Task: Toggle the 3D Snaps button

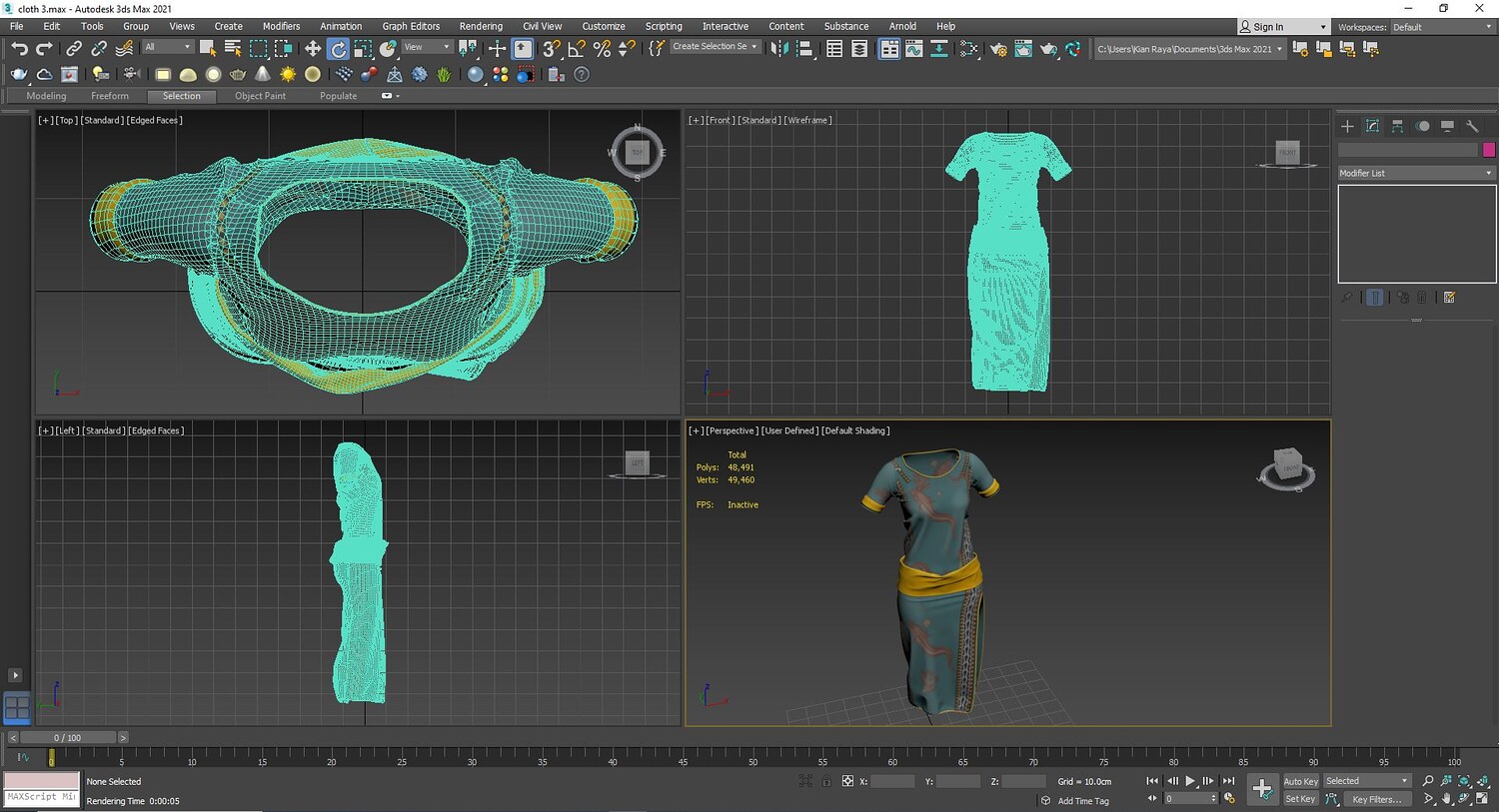Action: (x=552, y=48)
